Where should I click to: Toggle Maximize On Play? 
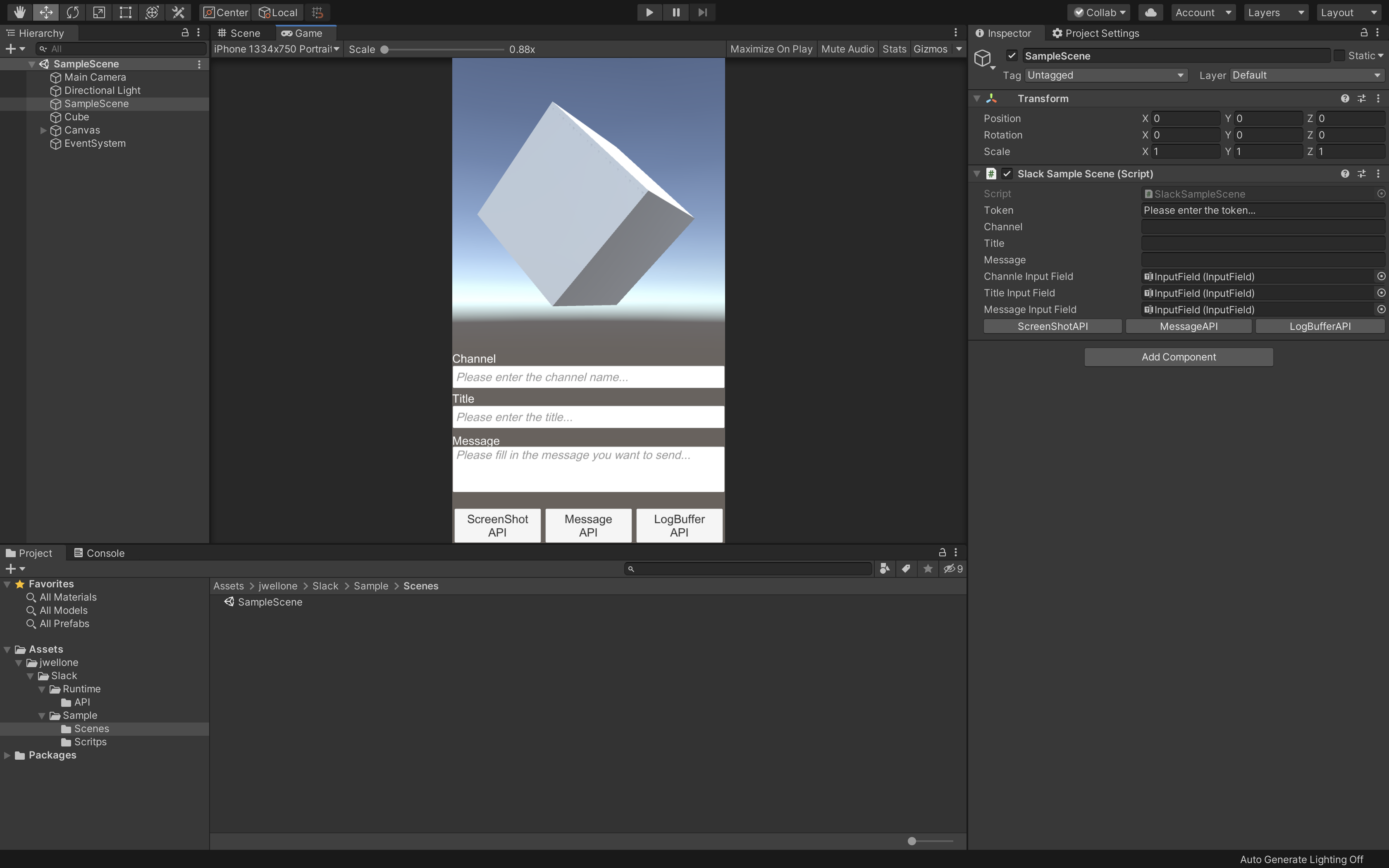point(771,49)
